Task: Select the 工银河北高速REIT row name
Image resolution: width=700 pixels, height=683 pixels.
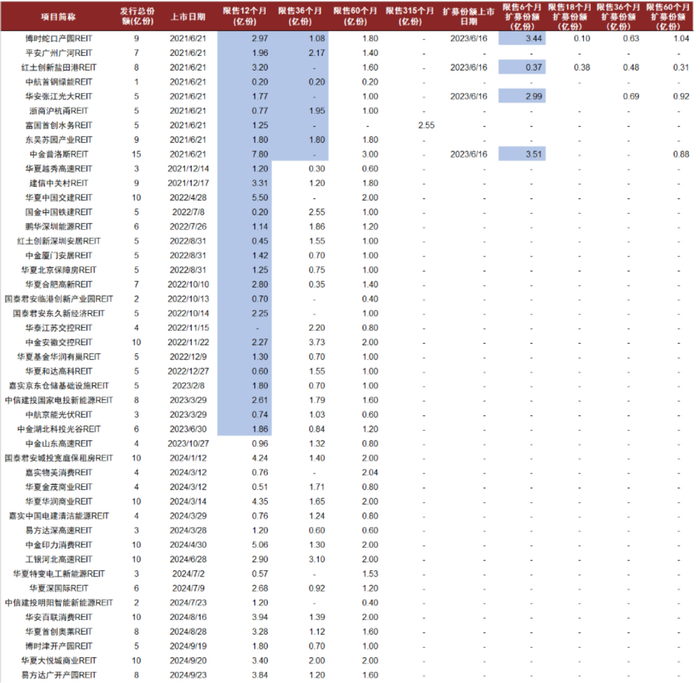Action: click(58, 559)
